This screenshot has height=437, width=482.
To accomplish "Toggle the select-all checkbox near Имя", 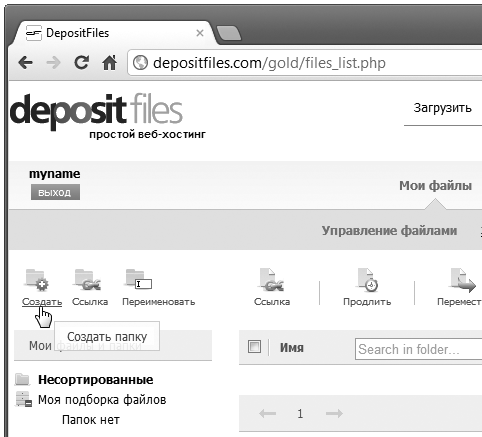I will tap(254, 347).
